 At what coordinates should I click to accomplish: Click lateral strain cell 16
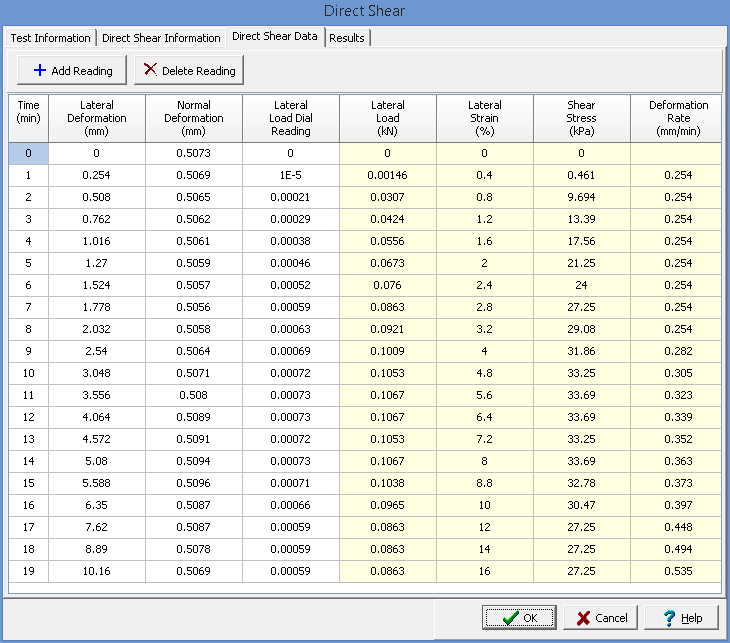pyautogui.click(x=485, y=571)
